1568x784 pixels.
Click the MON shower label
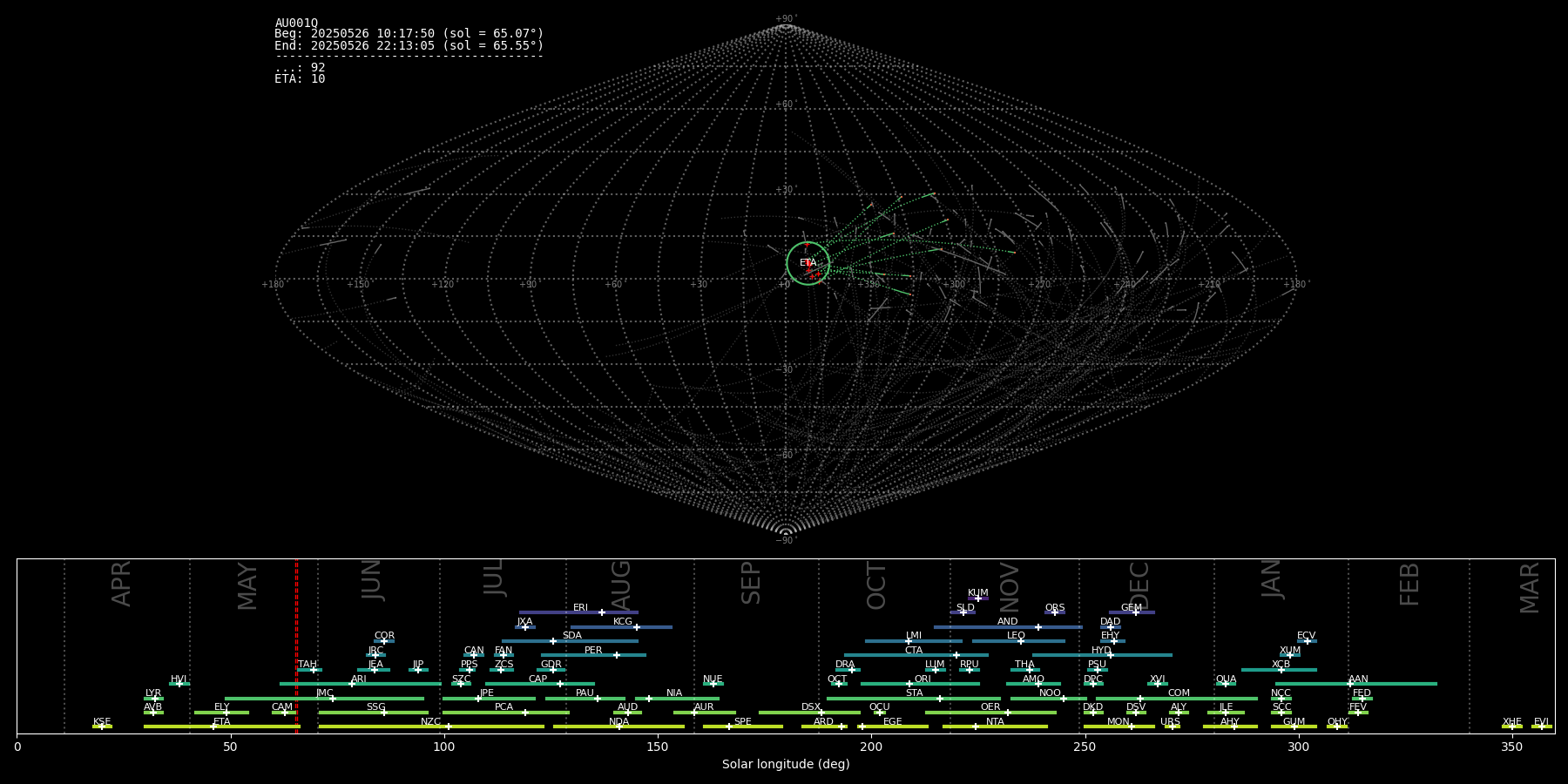tap(1118, 722)
